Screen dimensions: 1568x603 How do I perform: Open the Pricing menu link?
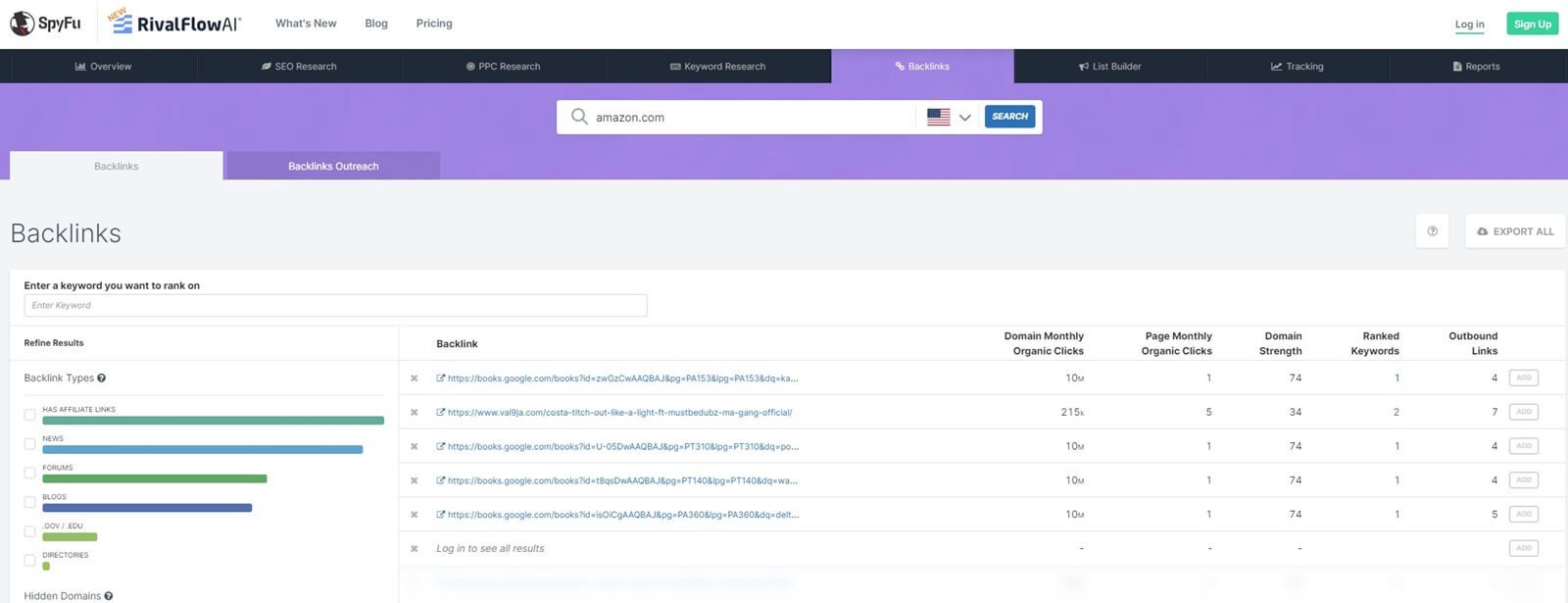pos(434,24)
